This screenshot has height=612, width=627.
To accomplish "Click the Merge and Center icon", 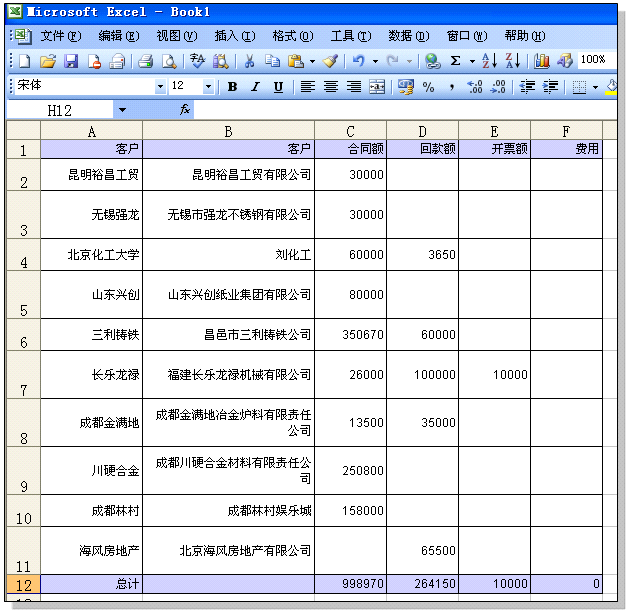I will pos(377,87).
